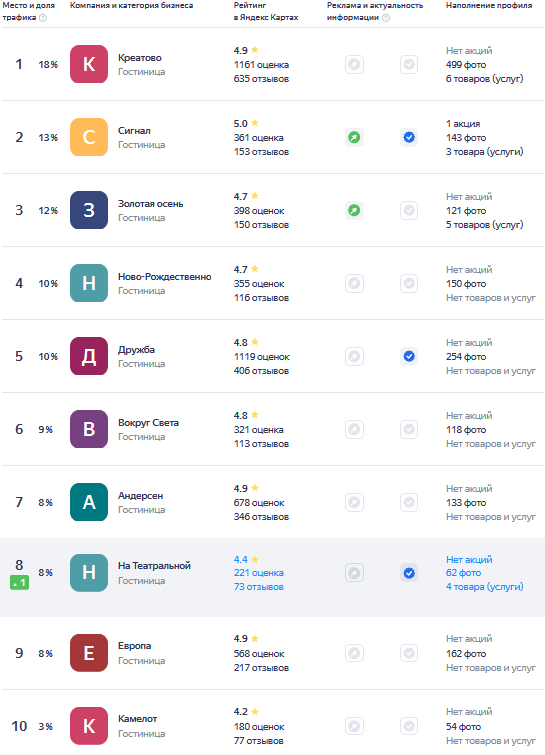
Task: Click the grey verification checkmark for Андерсен
Action: (x=409, y=502)
